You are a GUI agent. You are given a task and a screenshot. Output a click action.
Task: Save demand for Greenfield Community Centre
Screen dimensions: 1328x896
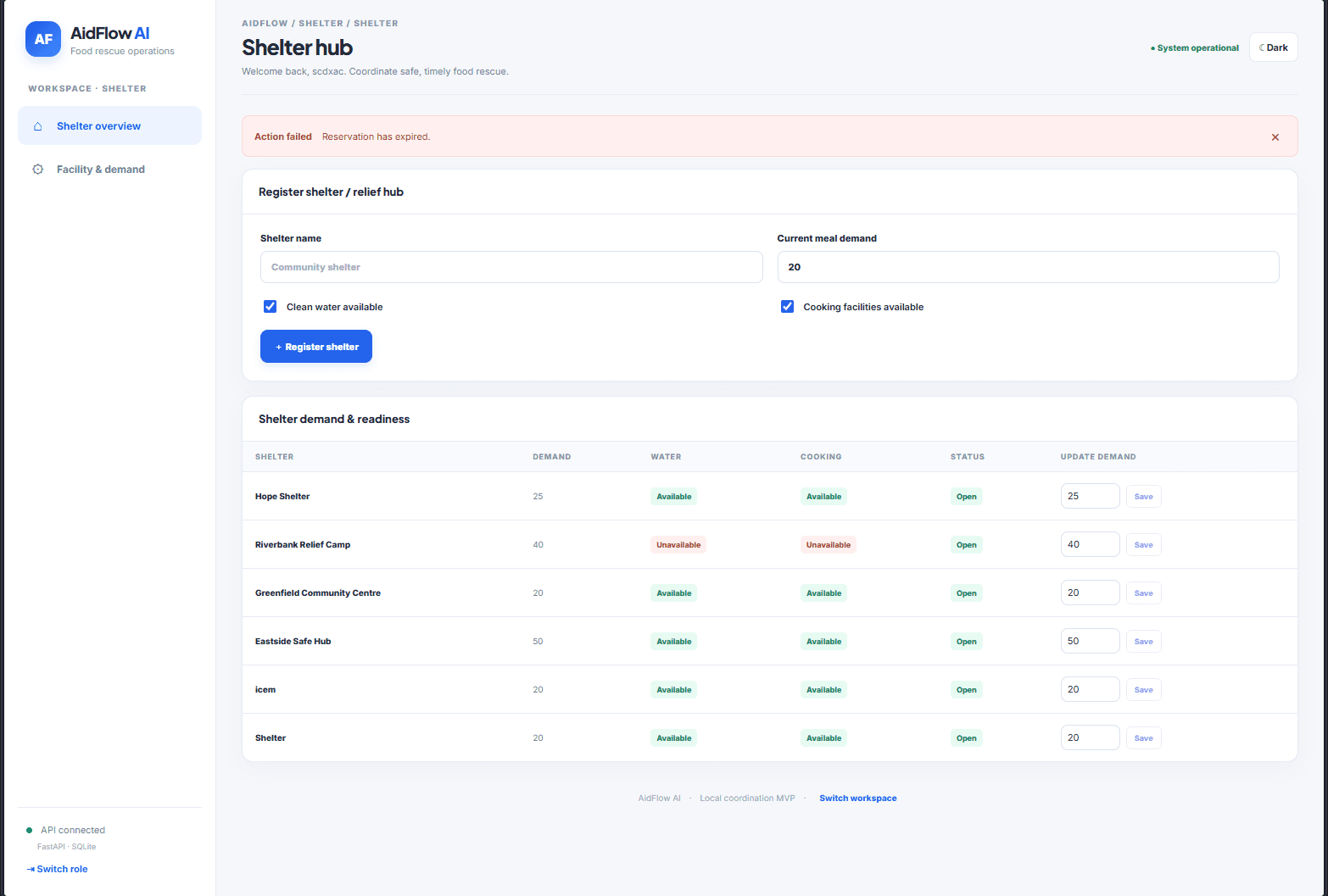click(x=1143, y=593)
